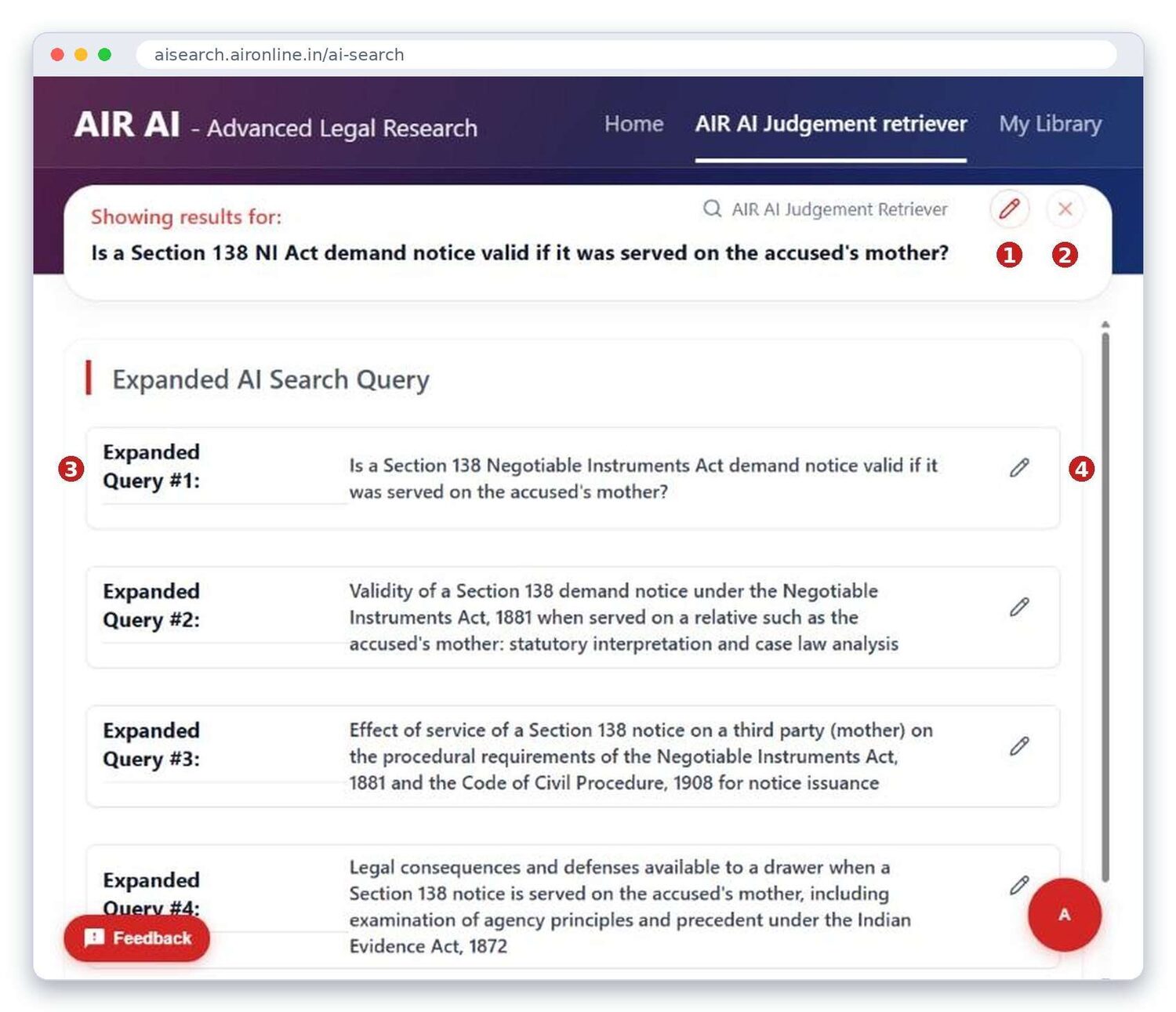Screen dimensions: 1176x1012
Task: Edit Expanded Query #3 via its pencil icon
Action: point(1019,746)
